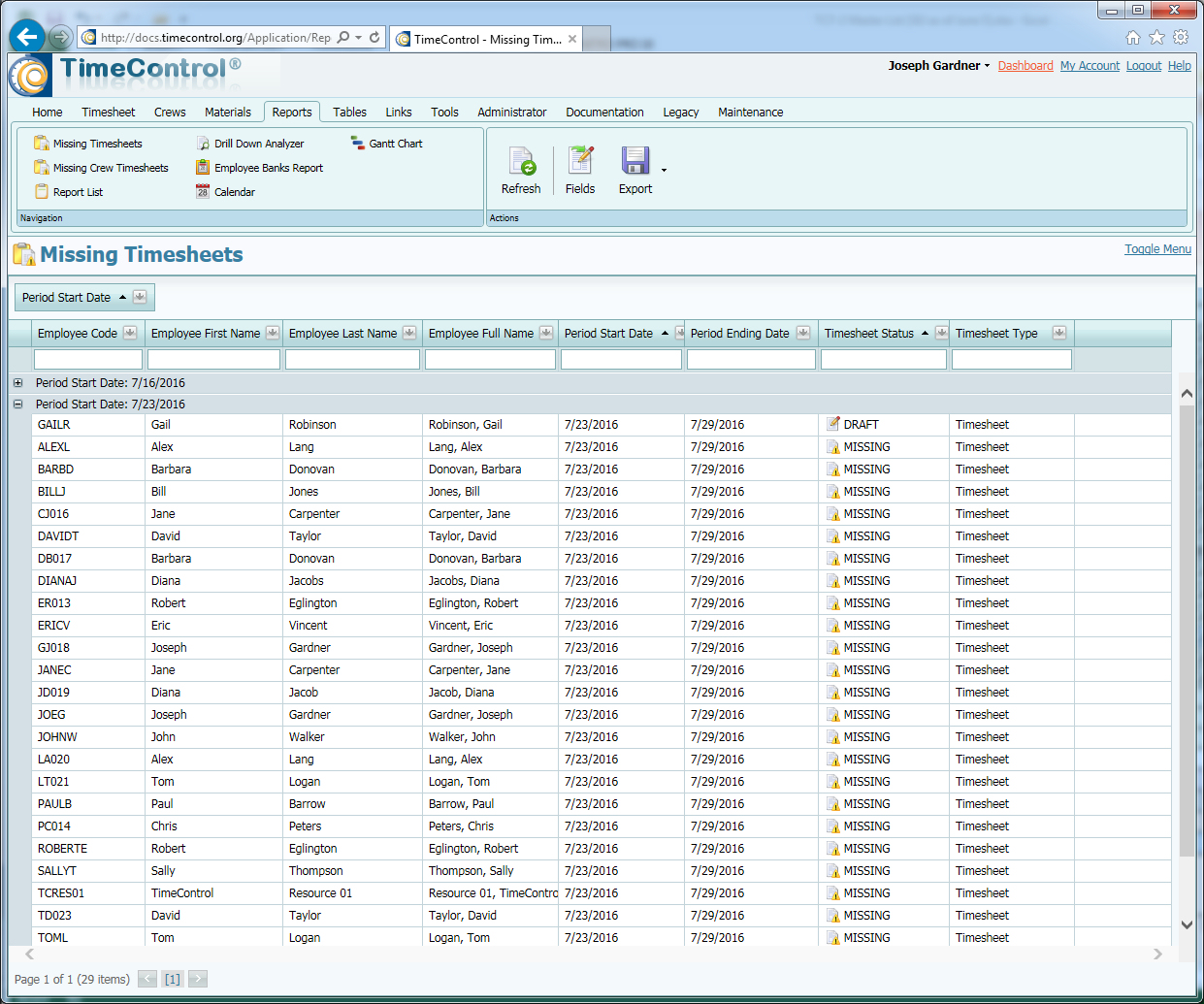Image resolution: width=1204 pixels, height=1004 pixels.
Task: Click vertical scrollbar down arrow
Action: 1187,924
